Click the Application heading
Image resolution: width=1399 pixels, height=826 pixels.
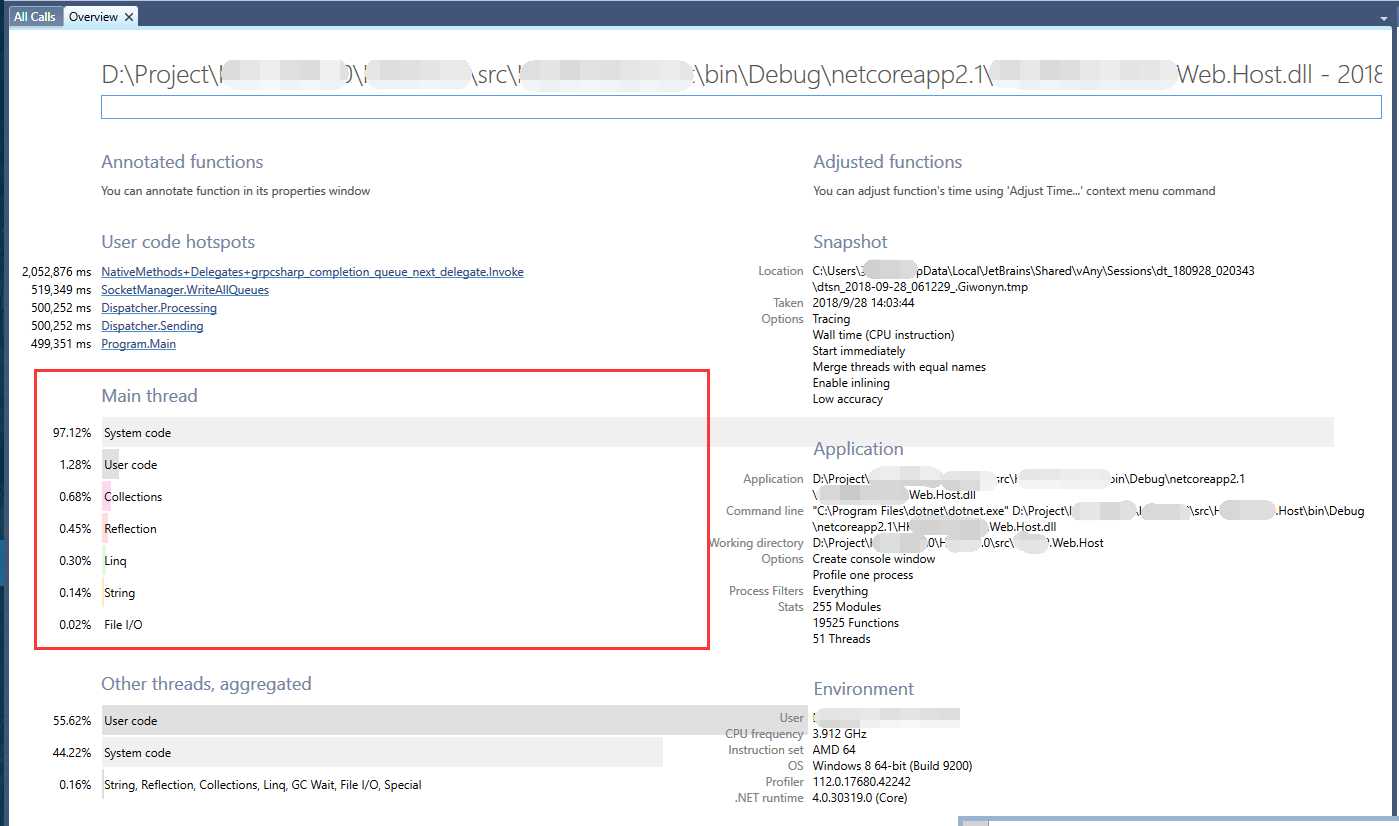click(x=858, y=449)
